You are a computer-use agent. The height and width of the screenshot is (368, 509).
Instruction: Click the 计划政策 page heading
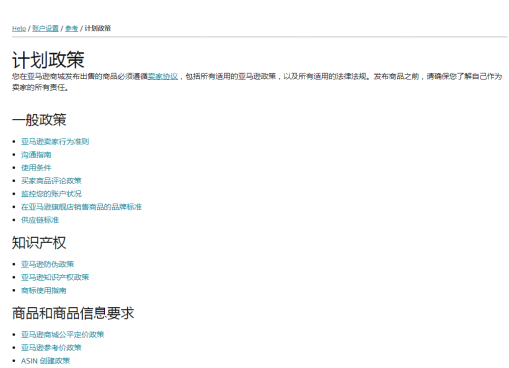(48, 60)
